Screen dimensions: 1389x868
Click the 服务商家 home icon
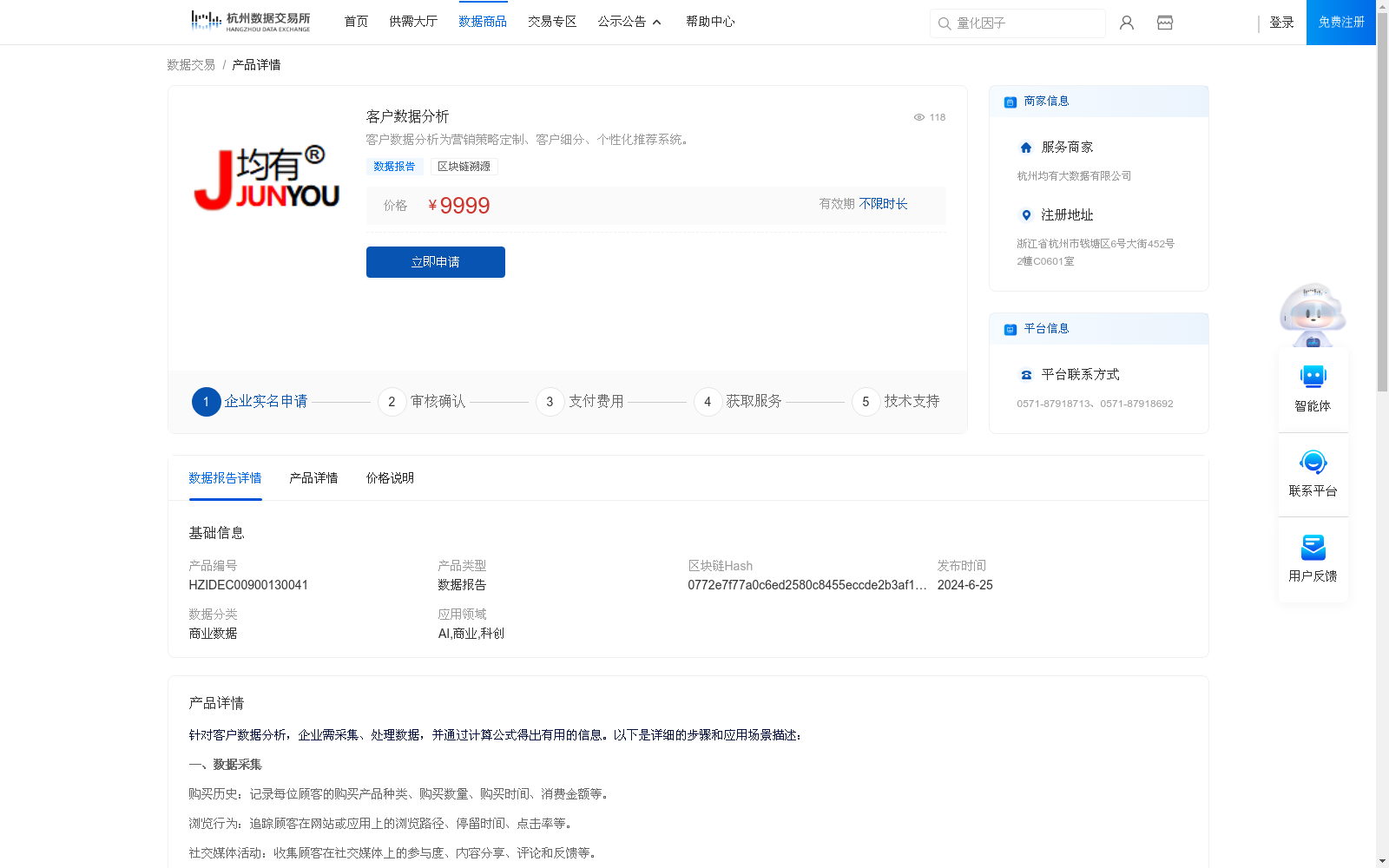tap(1026, 148)
